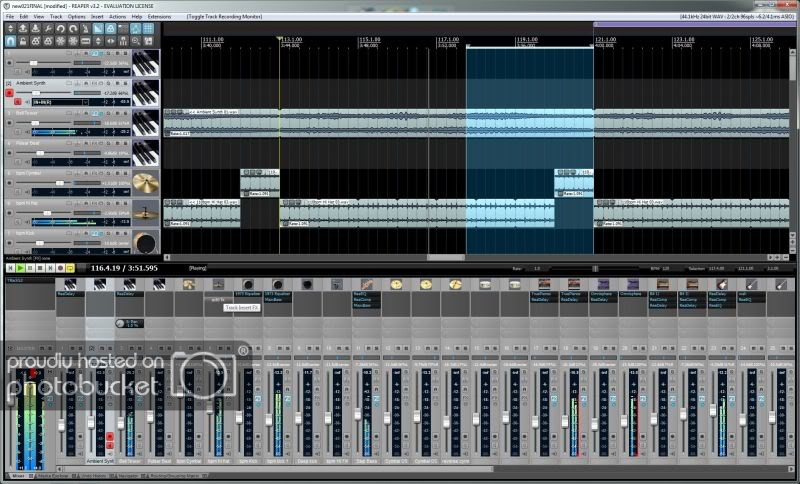The image size is (800, 484).
Task: Toggle the repeat loop button in transport
Action: coord(70,268)
